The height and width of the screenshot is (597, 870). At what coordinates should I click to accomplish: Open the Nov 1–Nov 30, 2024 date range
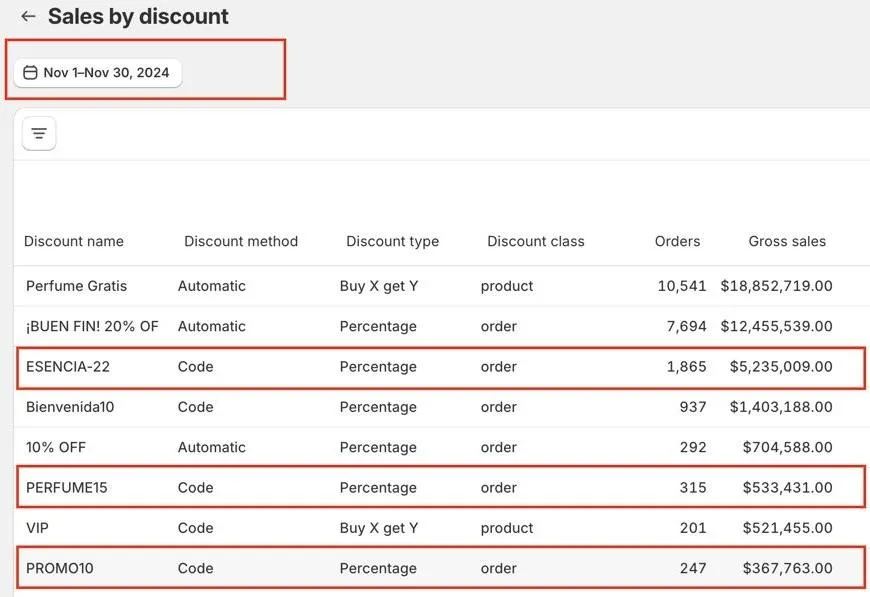pyautogui.click(x=106, y=73)
